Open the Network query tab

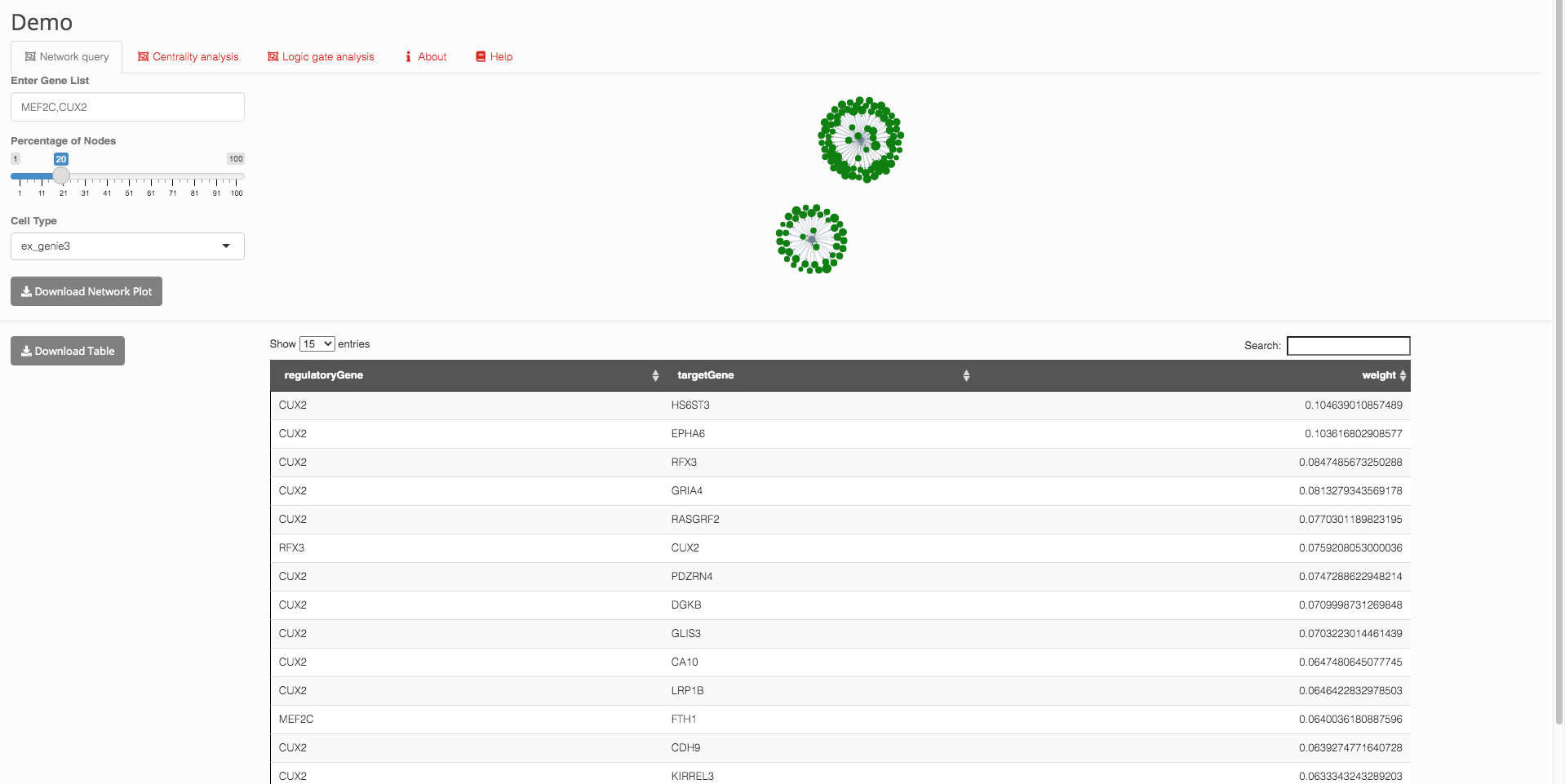[x=66, y=57]
